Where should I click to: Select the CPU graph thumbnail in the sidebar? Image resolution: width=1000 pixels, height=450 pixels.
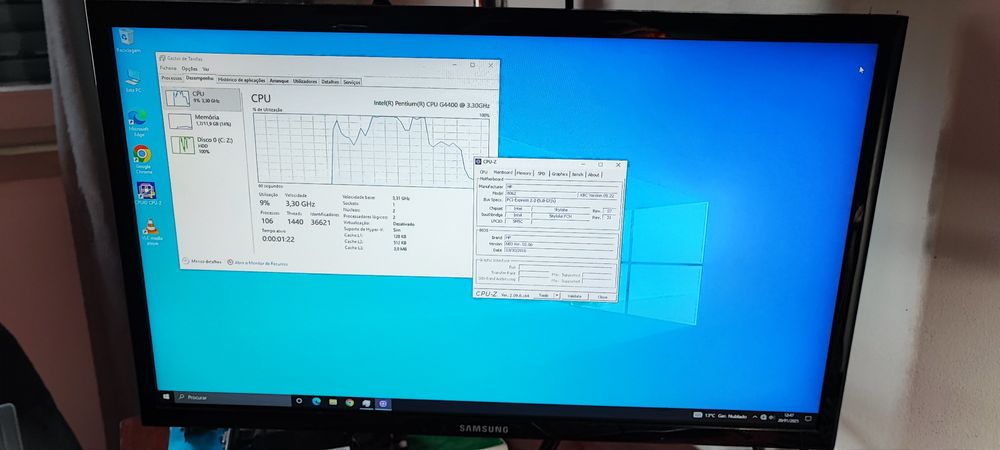(177, 98)
